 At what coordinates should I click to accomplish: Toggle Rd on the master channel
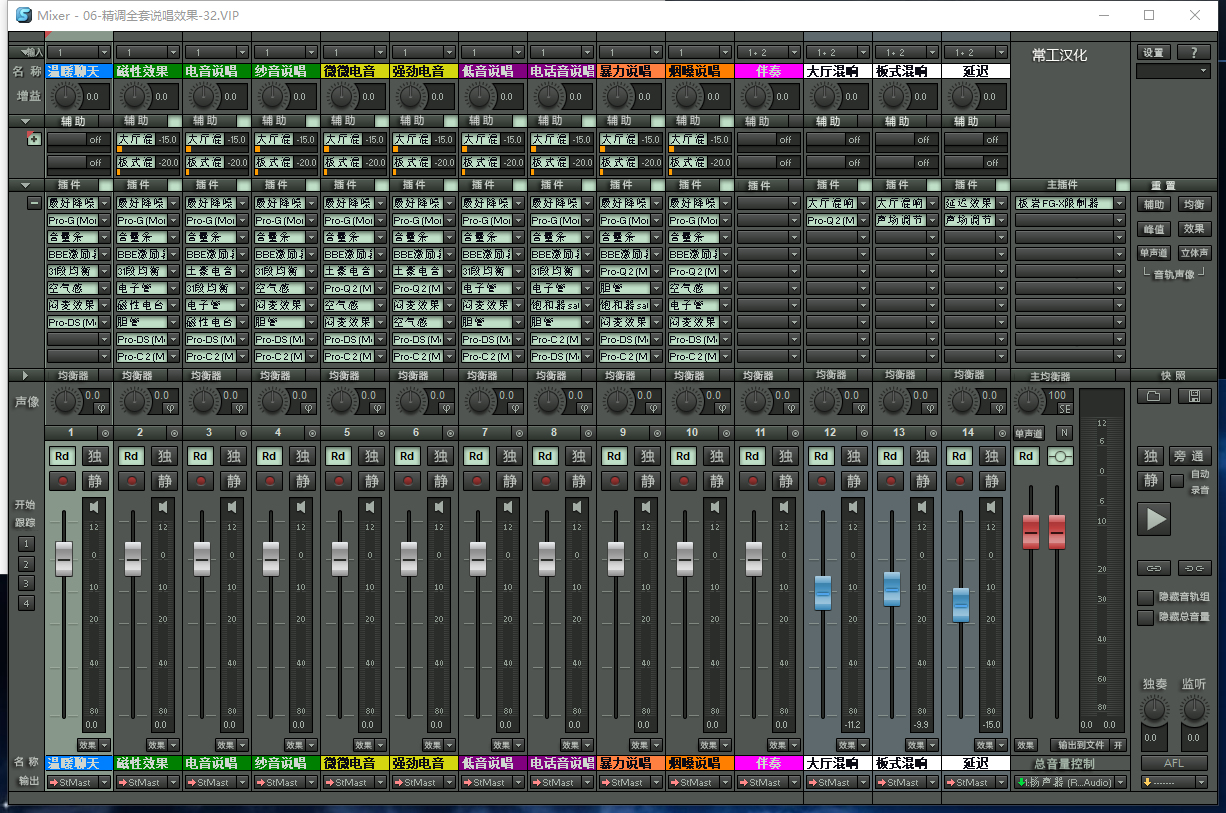(1026, 456)
